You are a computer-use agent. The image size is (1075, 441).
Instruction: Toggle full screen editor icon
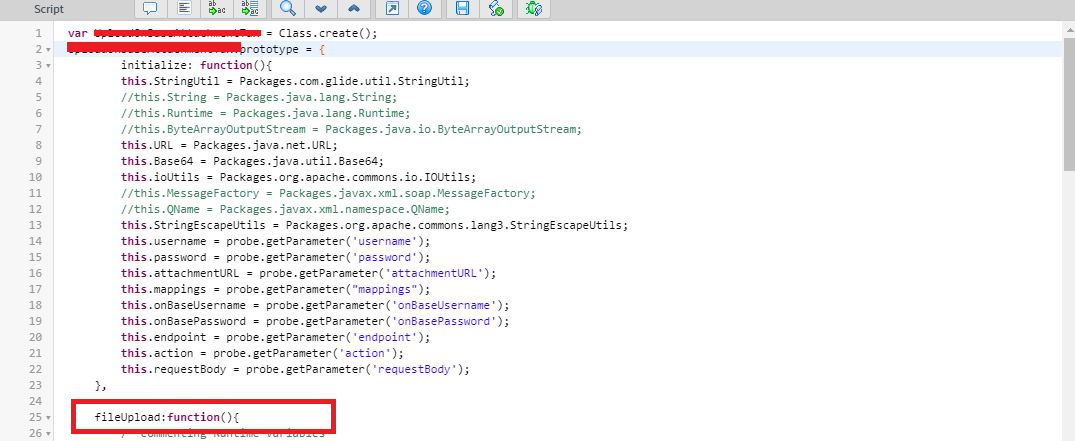(392, 9)
